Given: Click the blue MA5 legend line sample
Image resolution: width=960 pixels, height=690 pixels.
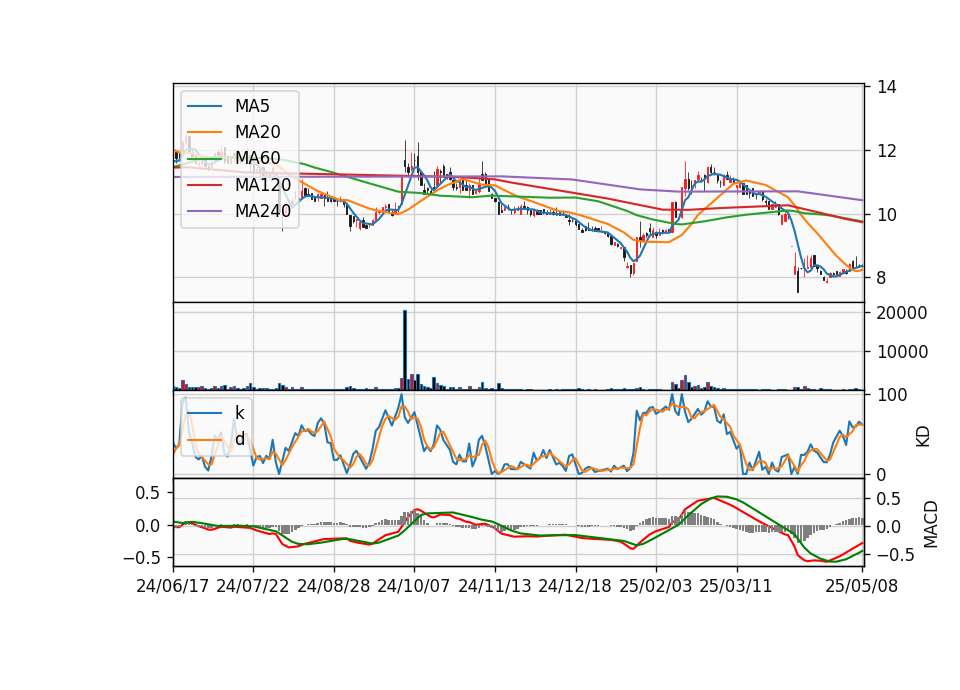Looking at the screenshot, I should [204, 106].
